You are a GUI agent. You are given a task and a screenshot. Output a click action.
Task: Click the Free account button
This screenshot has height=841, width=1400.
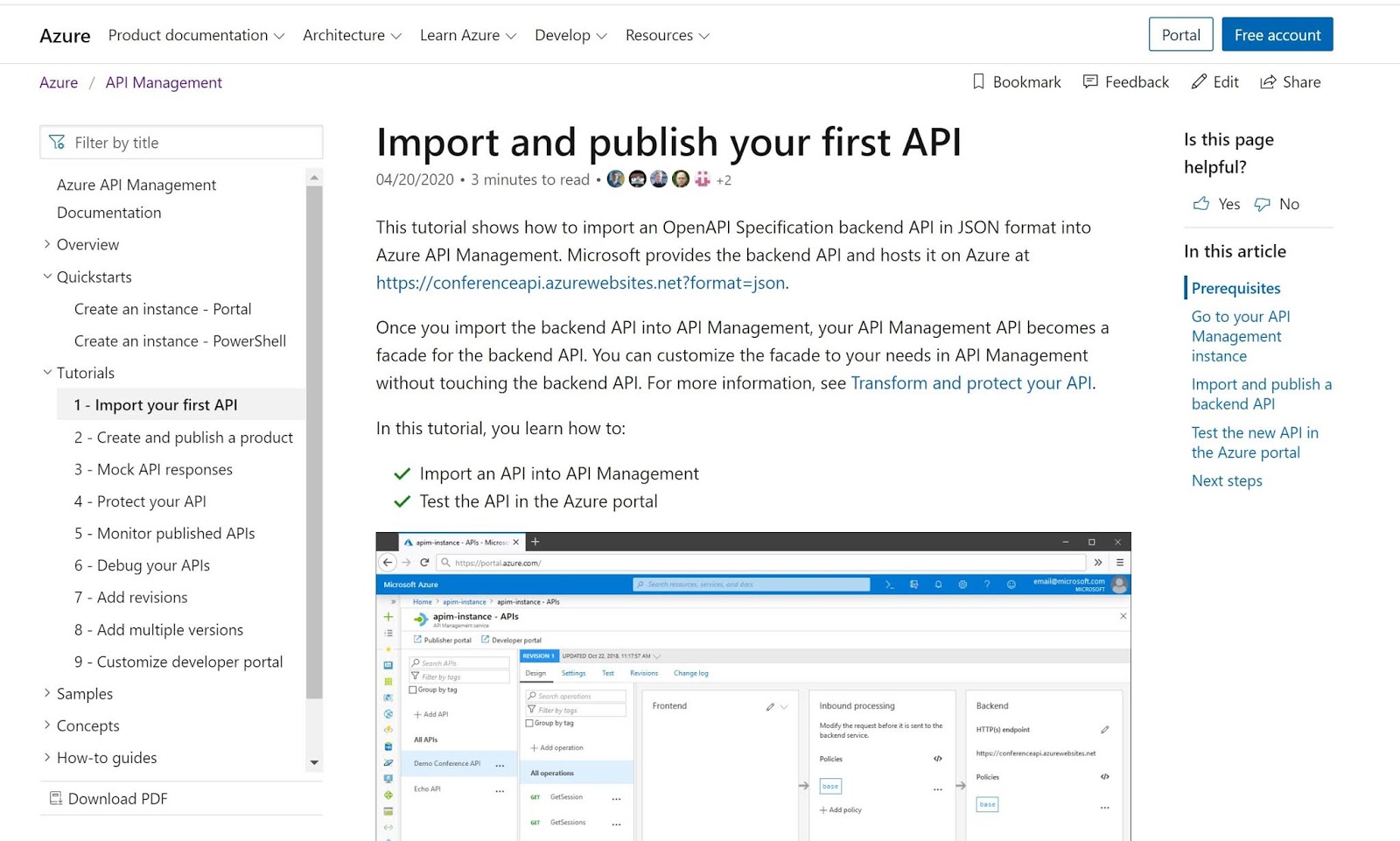coord(1277,34)
